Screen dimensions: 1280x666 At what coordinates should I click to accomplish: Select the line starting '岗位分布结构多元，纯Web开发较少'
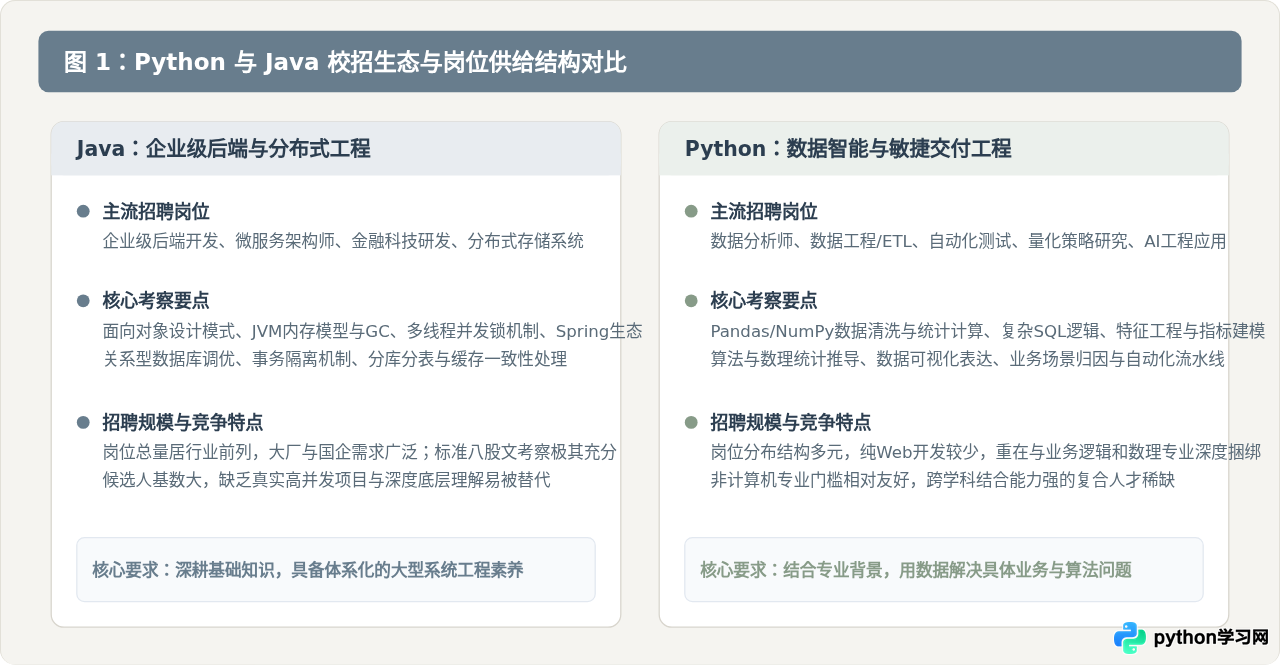pyautogui.click(x=986, y=452)
